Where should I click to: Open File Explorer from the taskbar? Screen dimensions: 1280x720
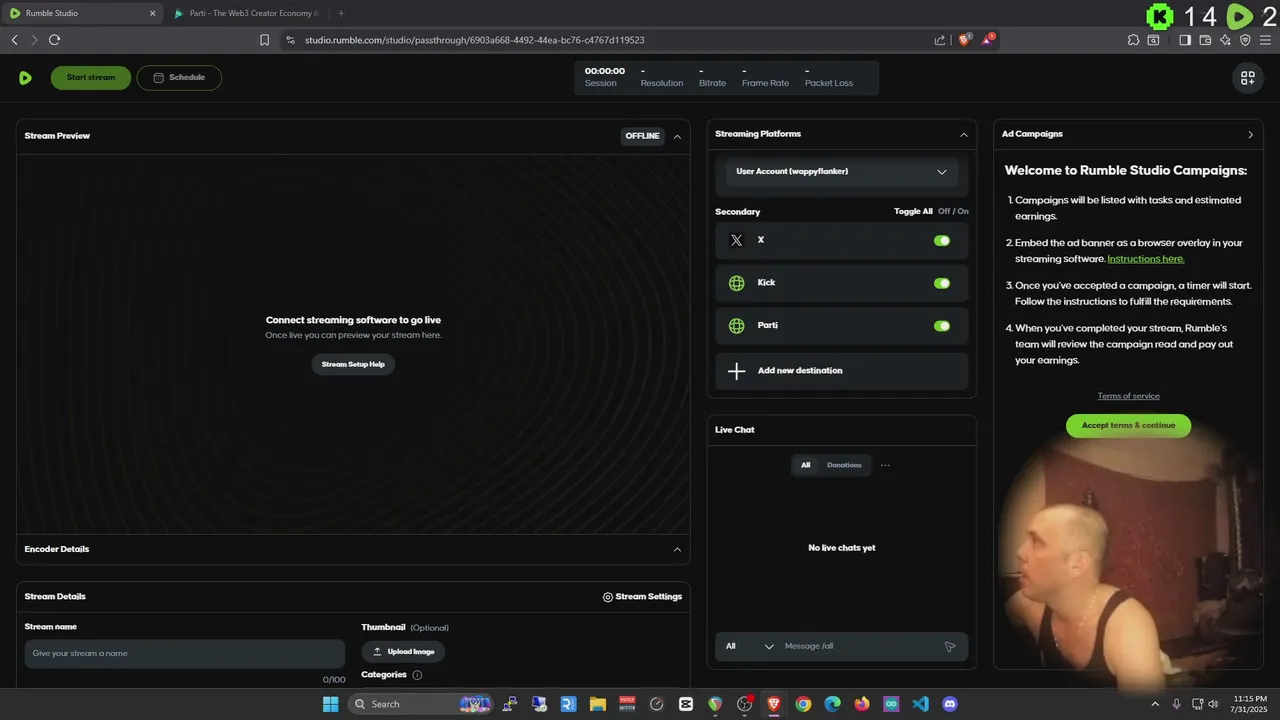pyautogui.click(x=597, y=704)
